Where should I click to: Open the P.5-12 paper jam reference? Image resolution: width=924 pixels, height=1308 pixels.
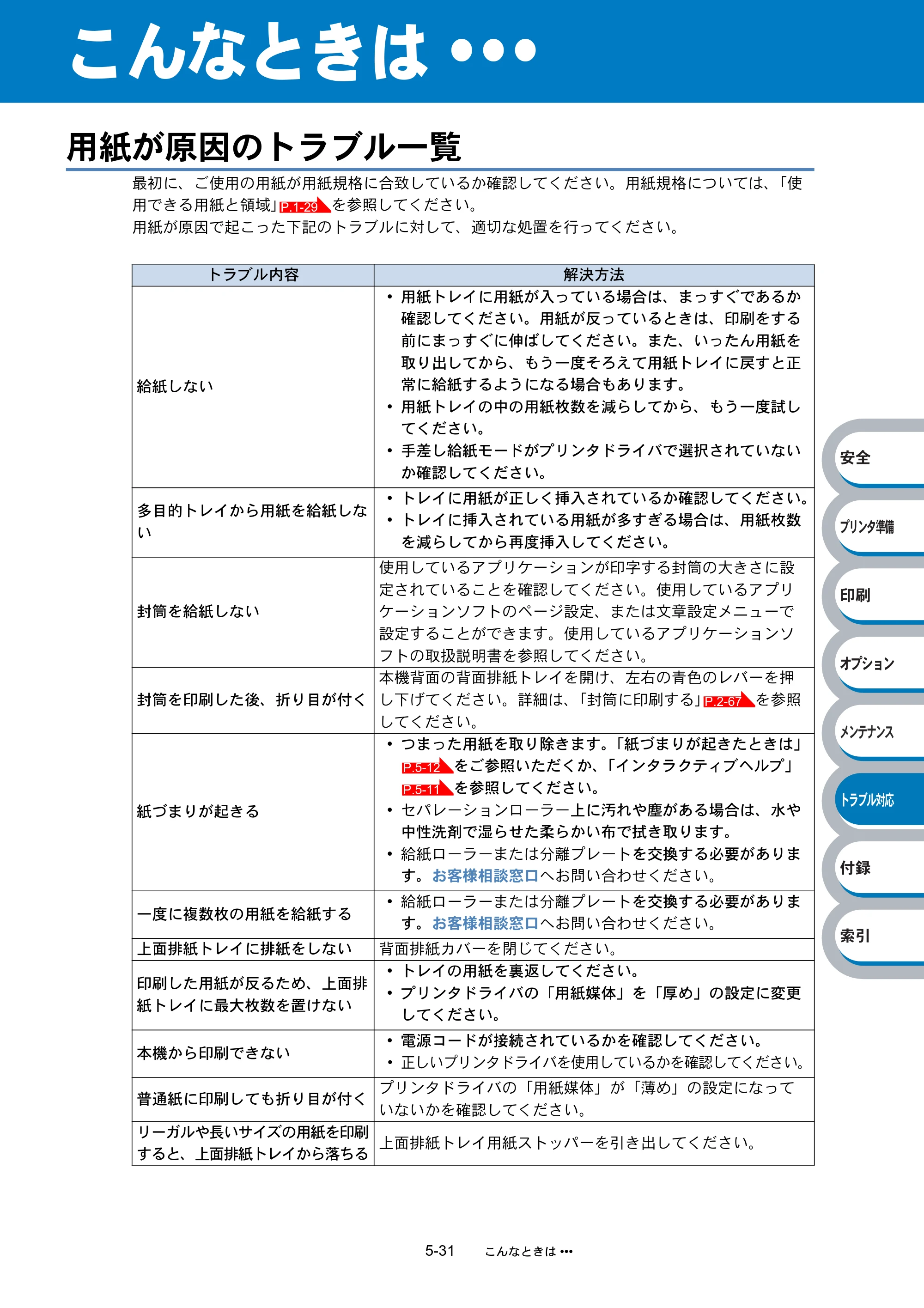[427, 766]
